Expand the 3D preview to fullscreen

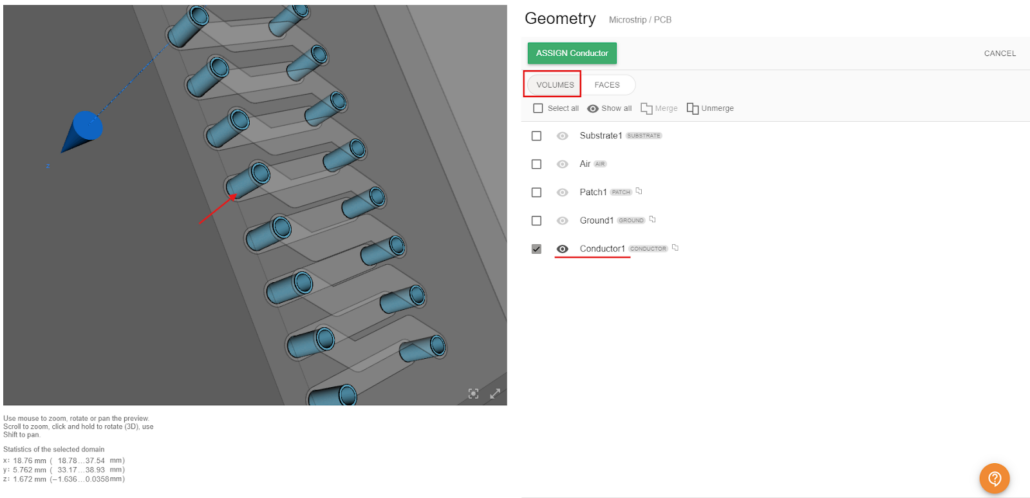point(494,393)
